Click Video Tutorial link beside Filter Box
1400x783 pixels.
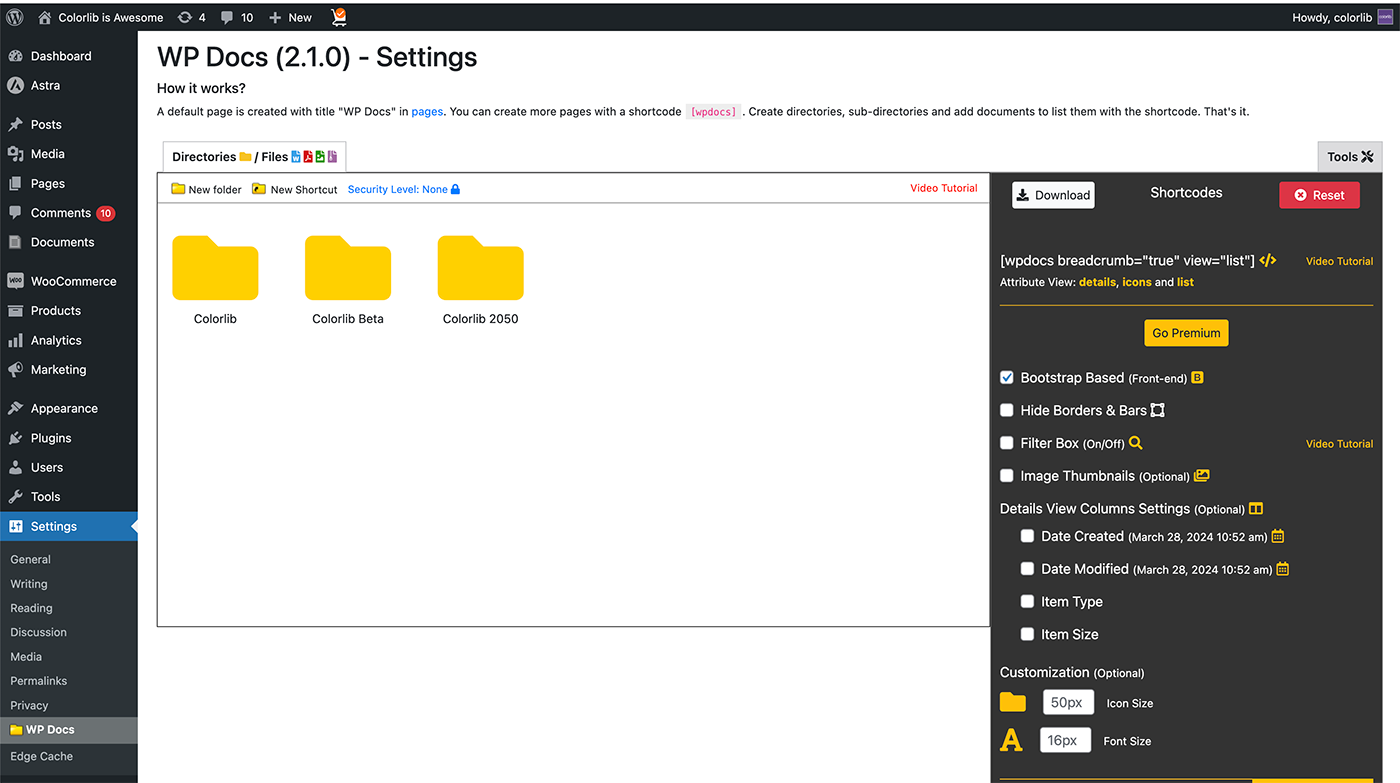point(1339,444)
